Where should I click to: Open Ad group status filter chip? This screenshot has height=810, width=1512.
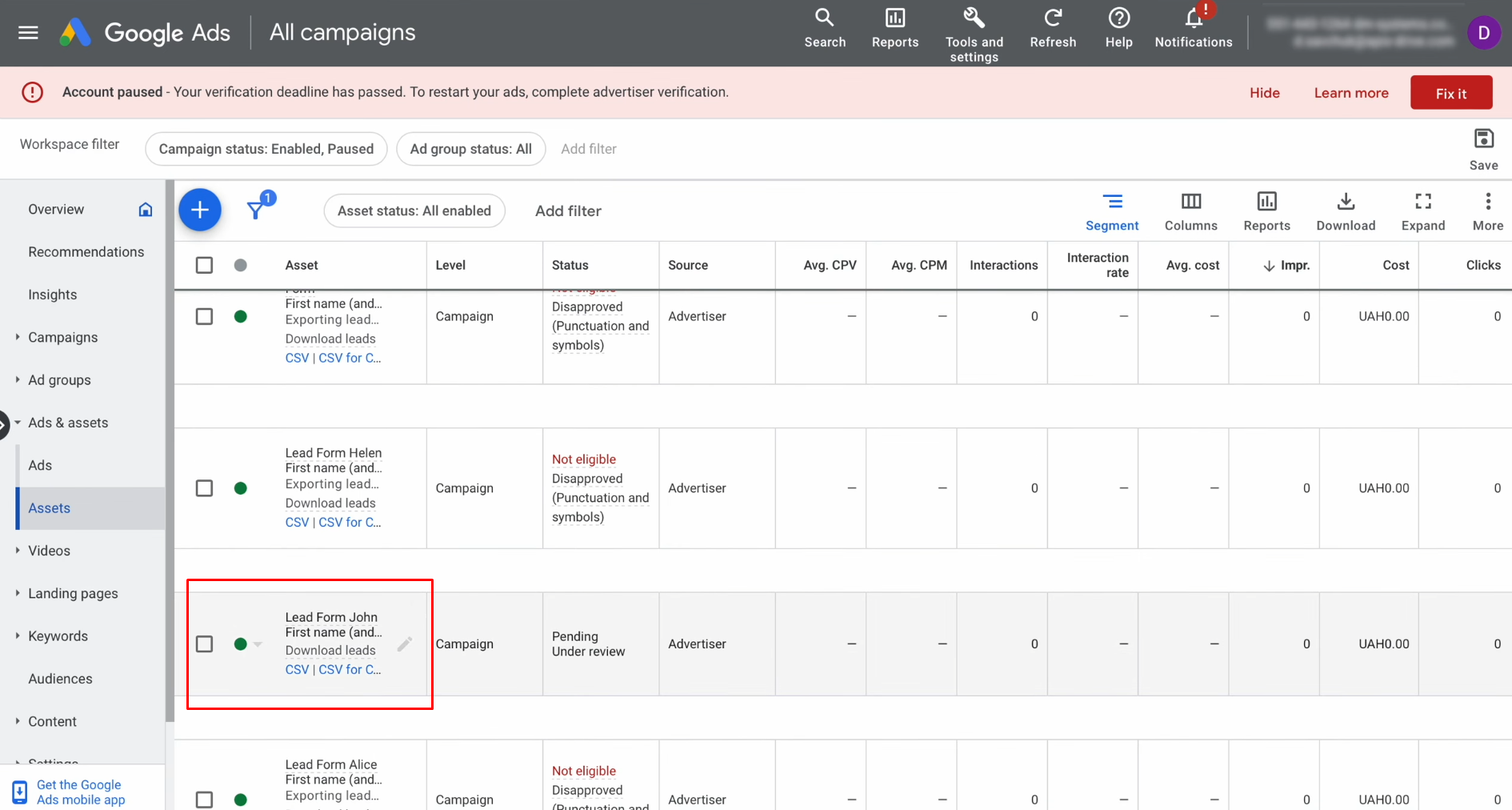tap(470, 149)
